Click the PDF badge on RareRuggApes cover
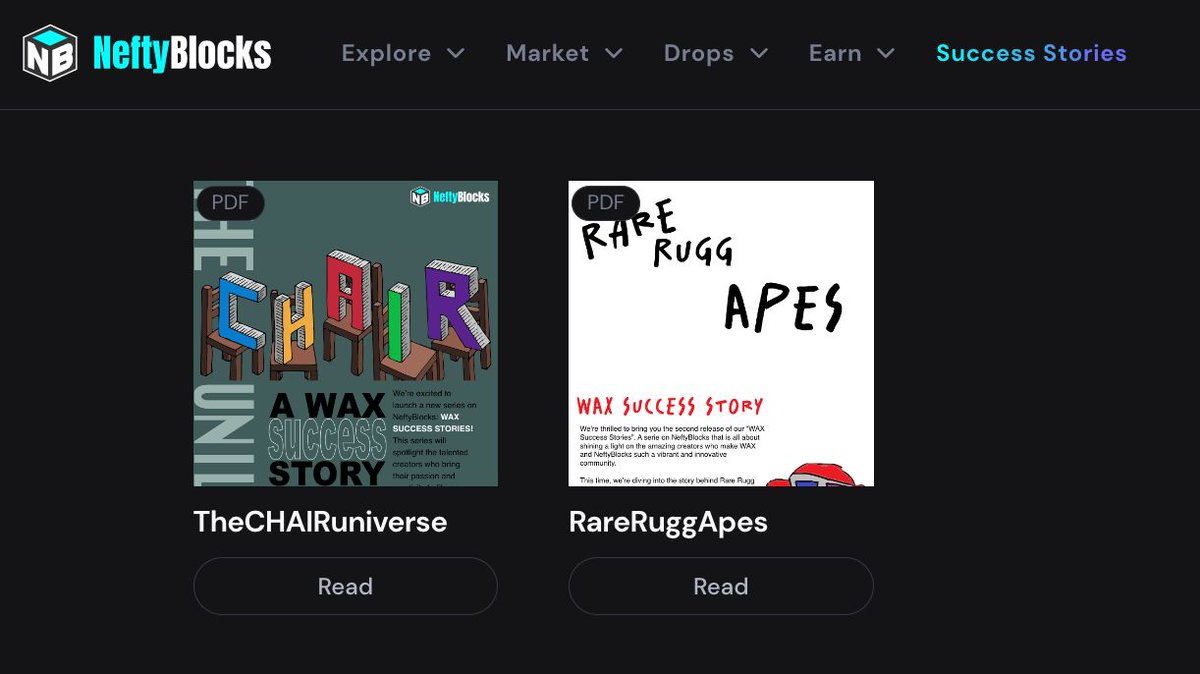 point(605,203)
